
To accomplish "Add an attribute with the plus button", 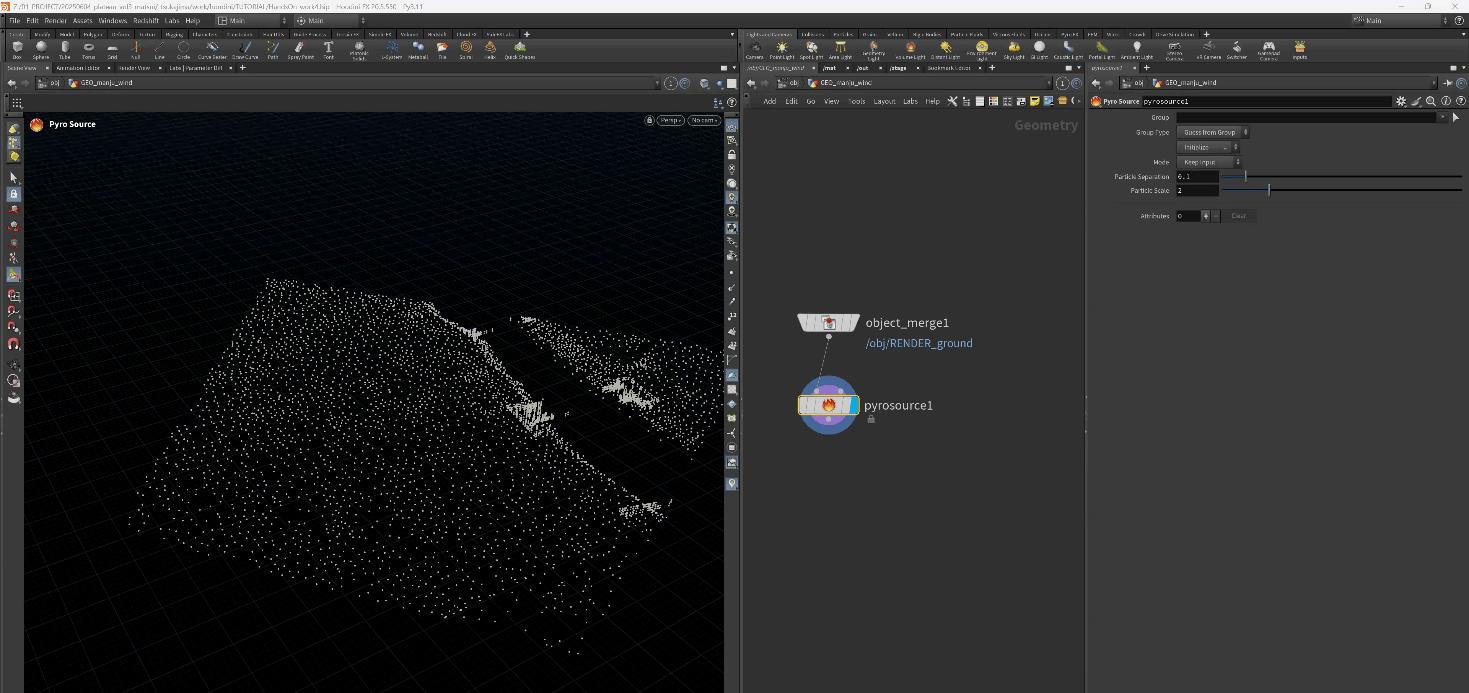I will click(x=1206, y=216).
